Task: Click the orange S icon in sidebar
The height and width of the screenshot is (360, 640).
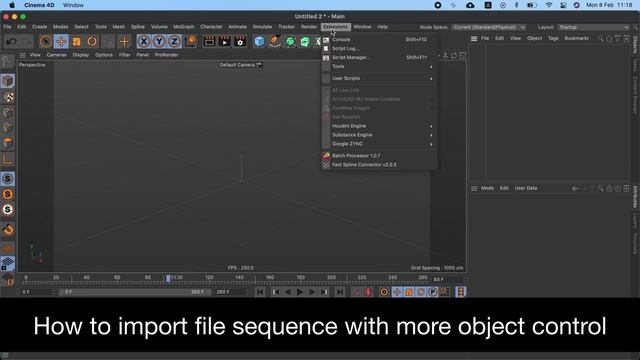Action: (8, 194)
